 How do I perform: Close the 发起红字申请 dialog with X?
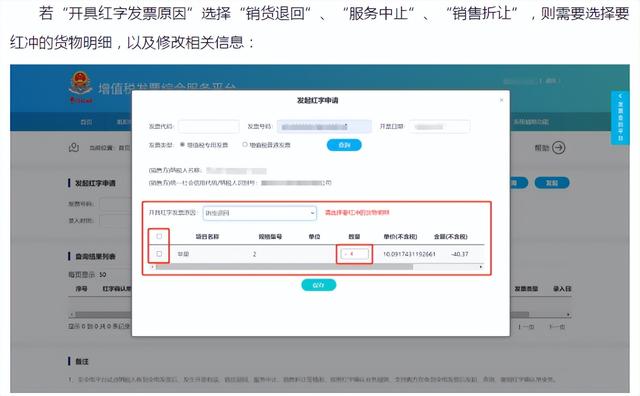click(501, 100)
